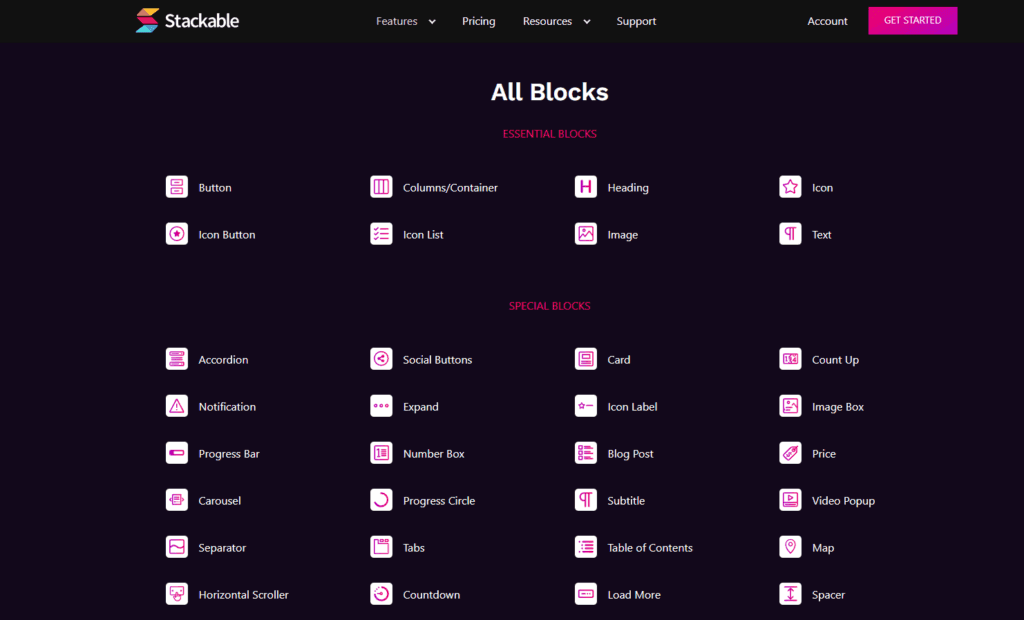Expand the Resources dropdown chevron

(586, 22)
